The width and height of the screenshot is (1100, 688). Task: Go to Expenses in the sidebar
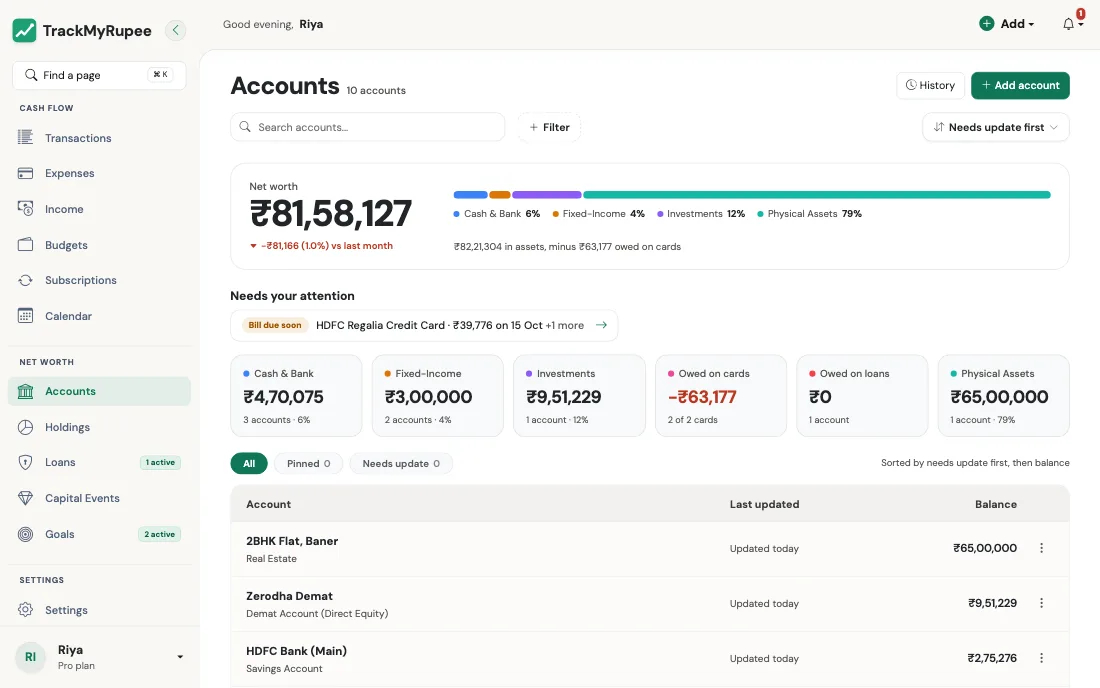point(99,173)
